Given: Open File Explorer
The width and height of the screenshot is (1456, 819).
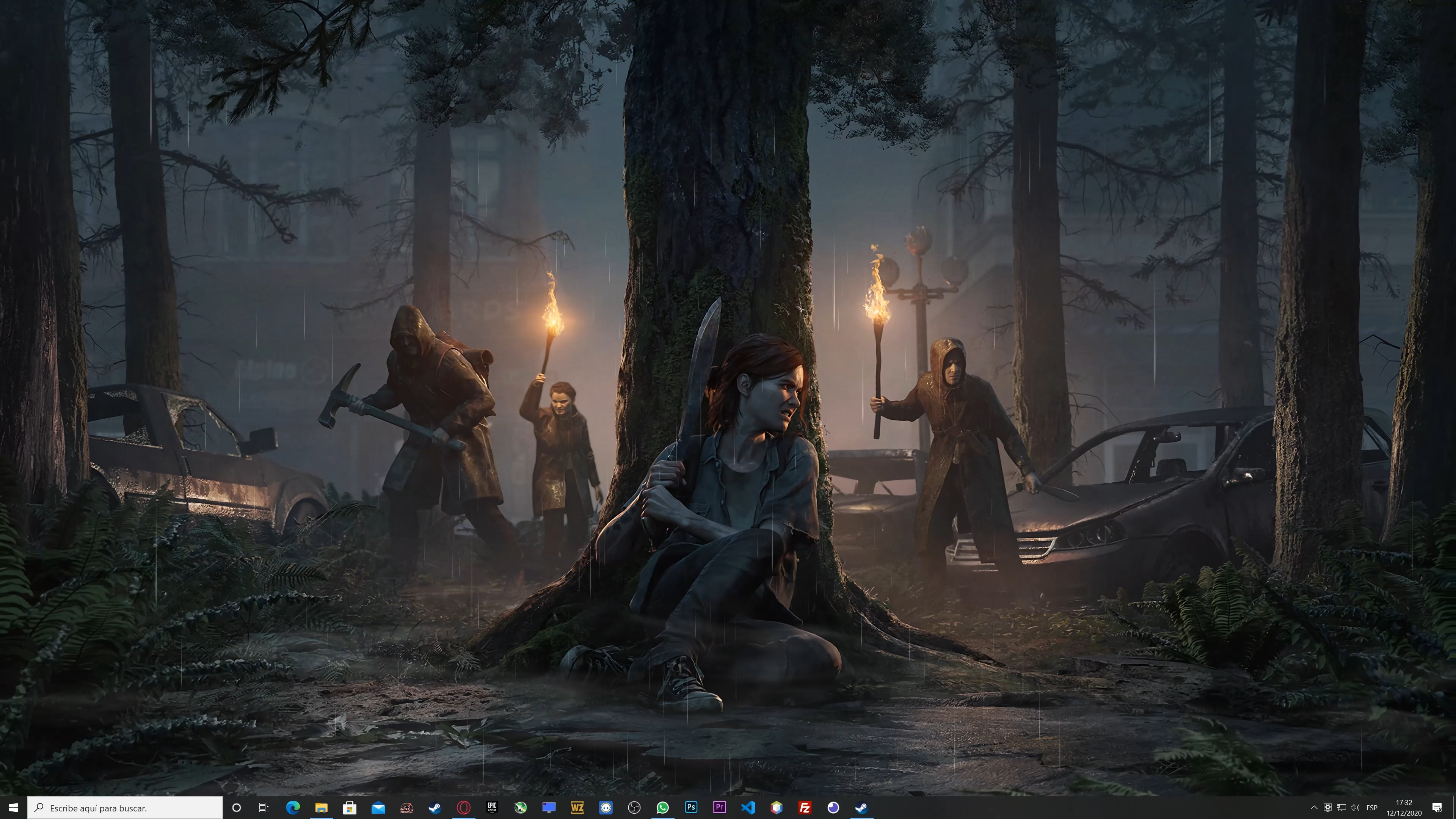Looking at the screenshot, I should pos(322,807).
